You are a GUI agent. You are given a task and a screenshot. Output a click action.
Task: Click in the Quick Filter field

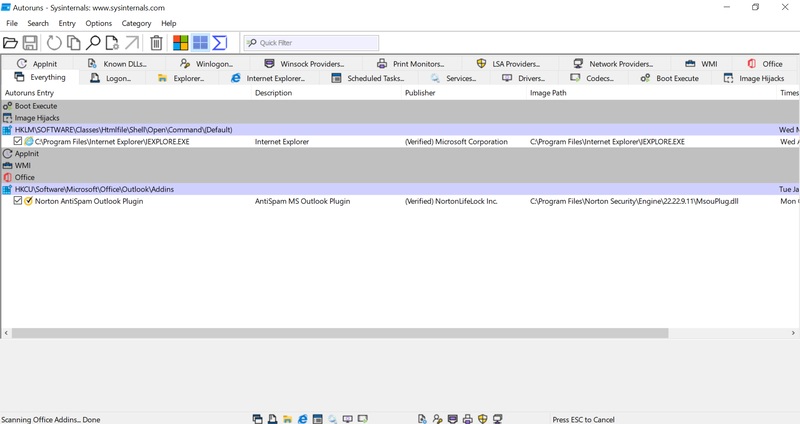pos(315,43)
